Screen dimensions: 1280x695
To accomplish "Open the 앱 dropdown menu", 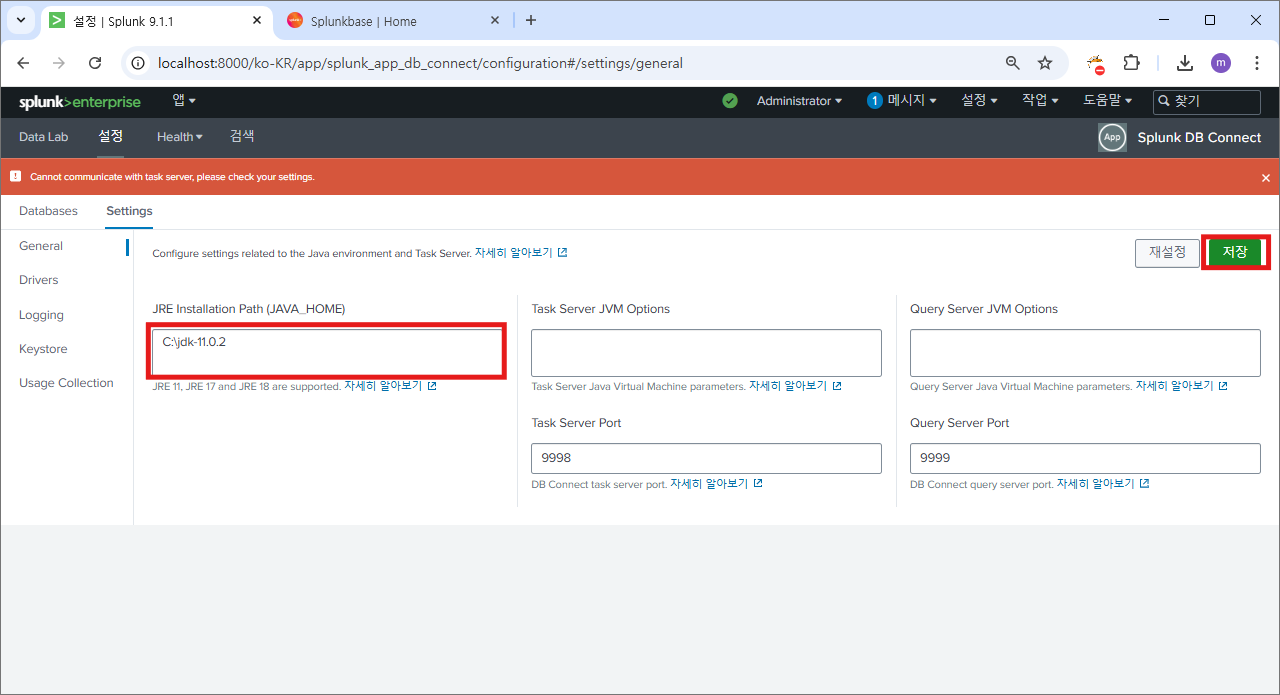I will tap(184, 100).
